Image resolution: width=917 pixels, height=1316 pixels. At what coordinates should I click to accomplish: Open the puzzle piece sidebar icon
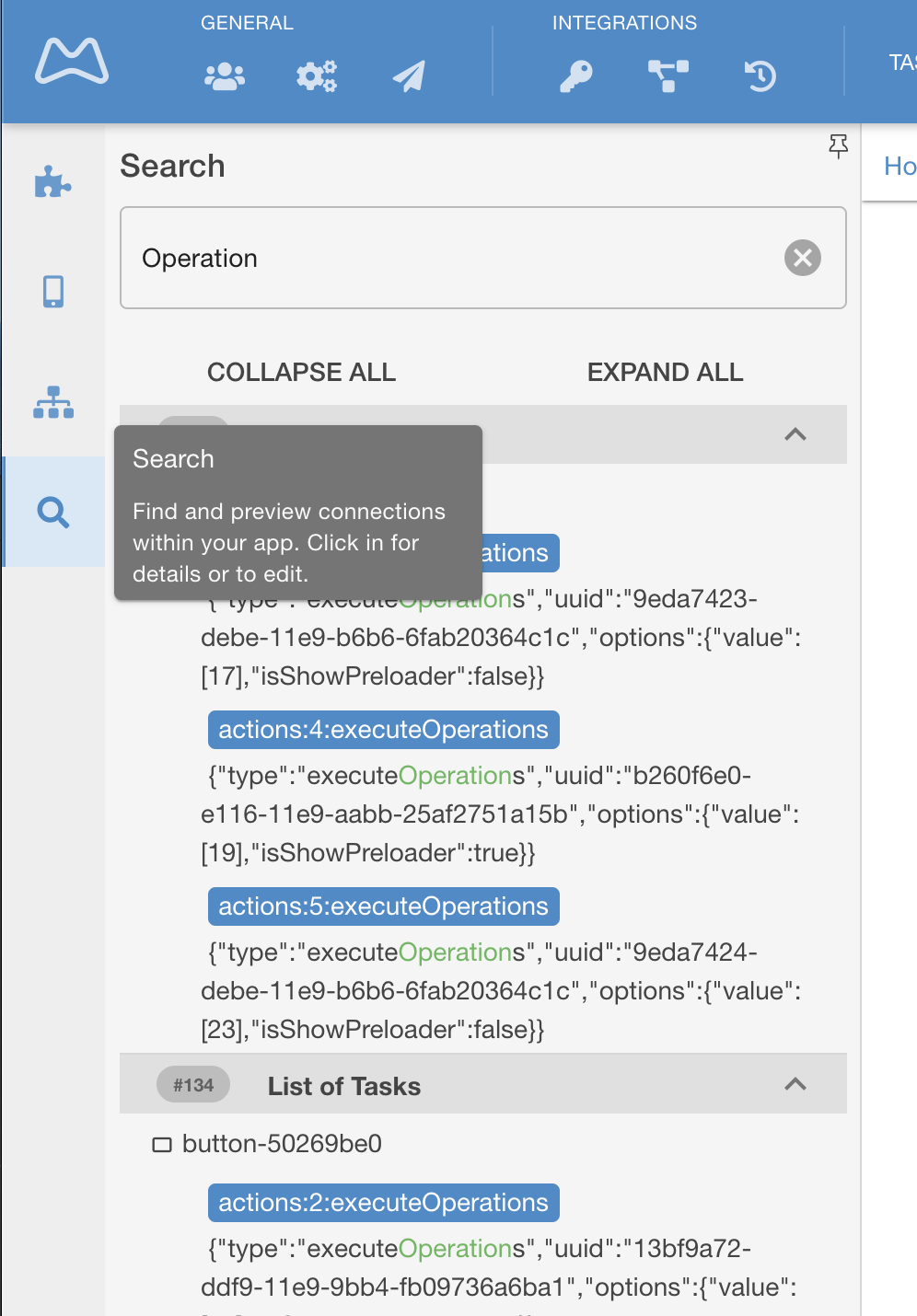(x=53, y=182)
